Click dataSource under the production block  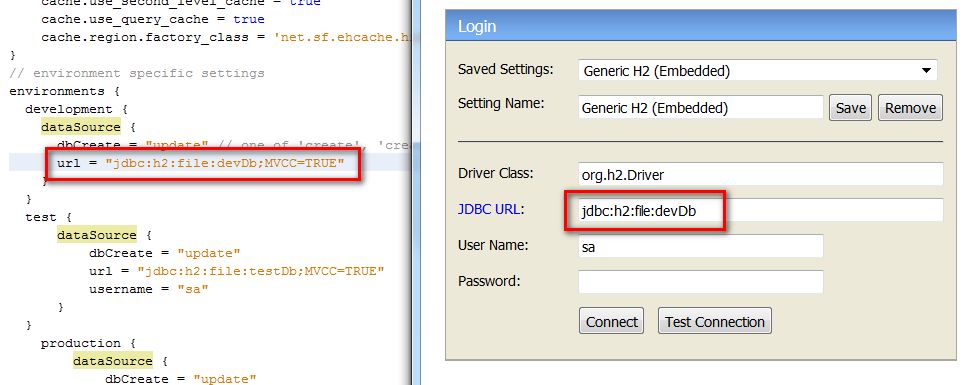tap(113, 361)
